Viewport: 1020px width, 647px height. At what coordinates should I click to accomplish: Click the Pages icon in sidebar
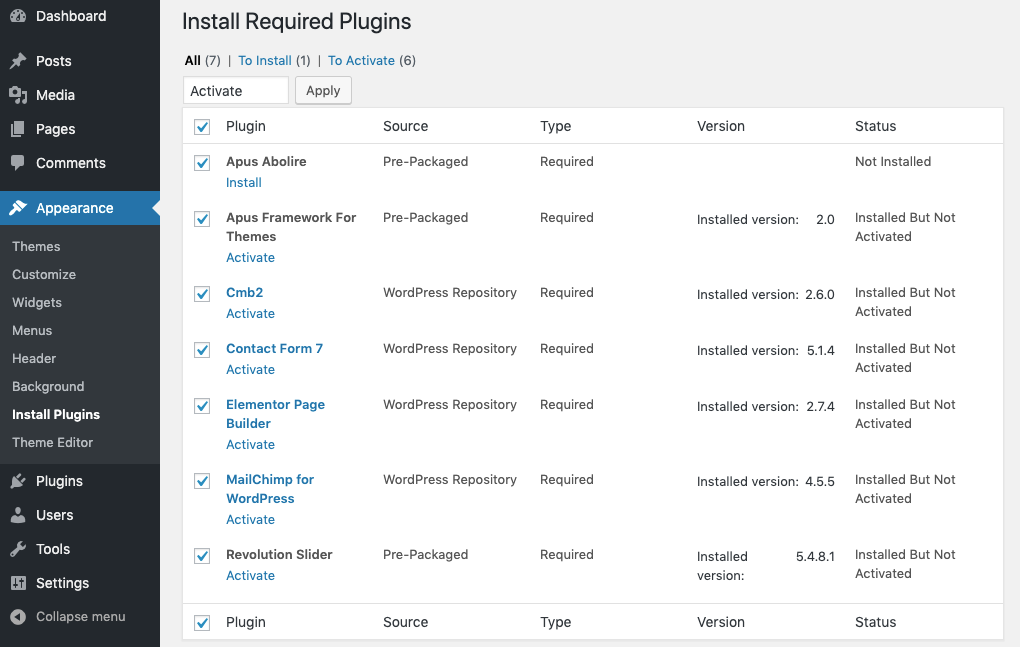(18, 129)
